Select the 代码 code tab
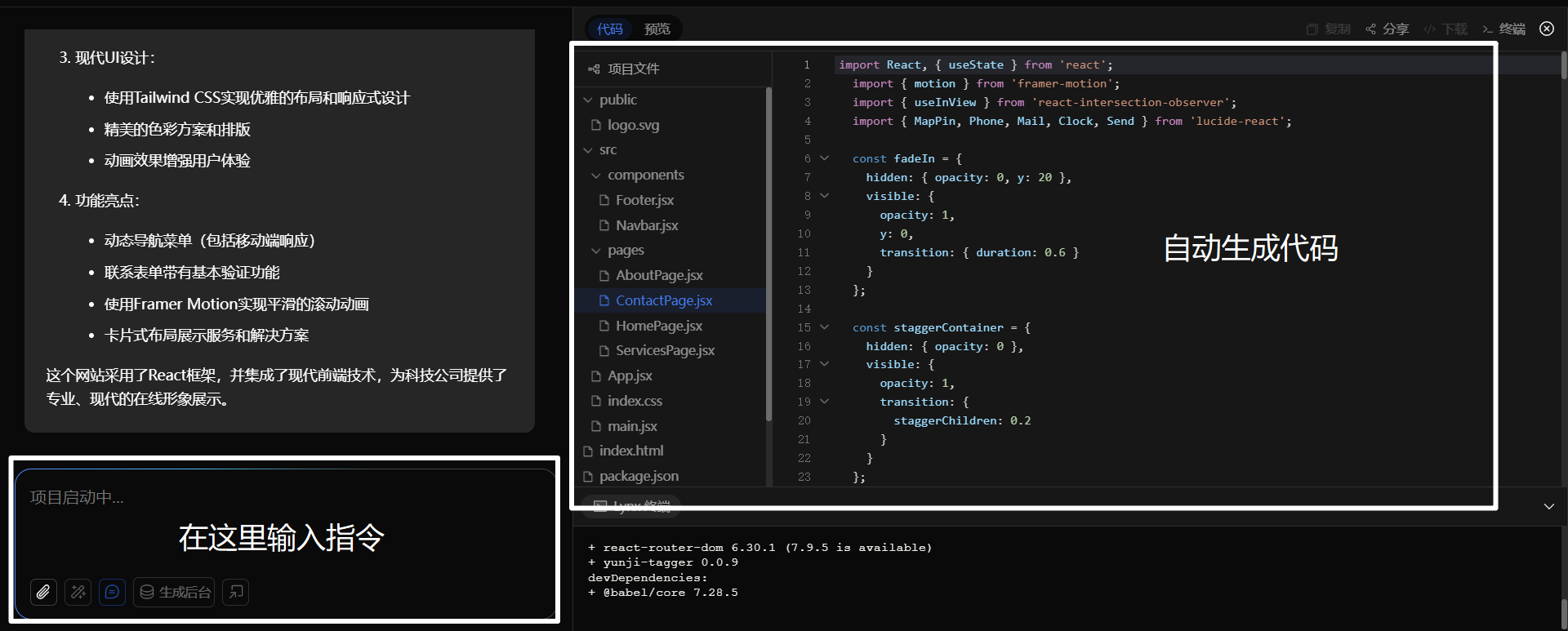1568x631 pixels. coord(610,29)
